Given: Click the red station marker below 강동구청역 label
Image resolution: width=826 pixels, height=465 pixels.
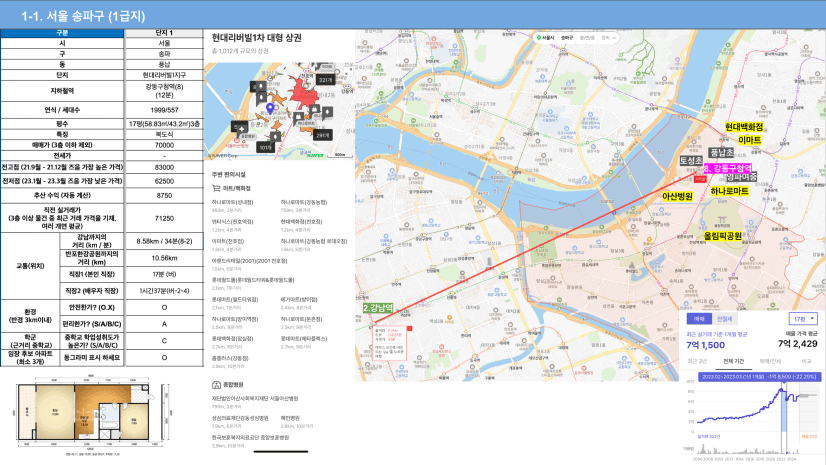Looking at the screenshot, I should coord(700,179).
